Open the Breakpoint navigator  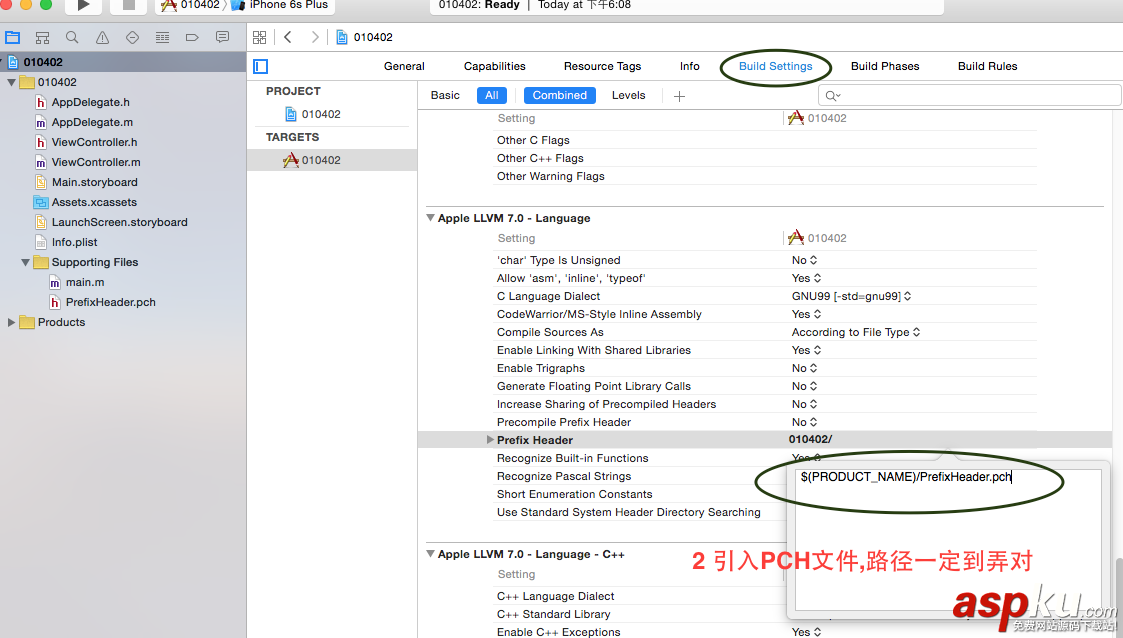(x=192, y=36)
